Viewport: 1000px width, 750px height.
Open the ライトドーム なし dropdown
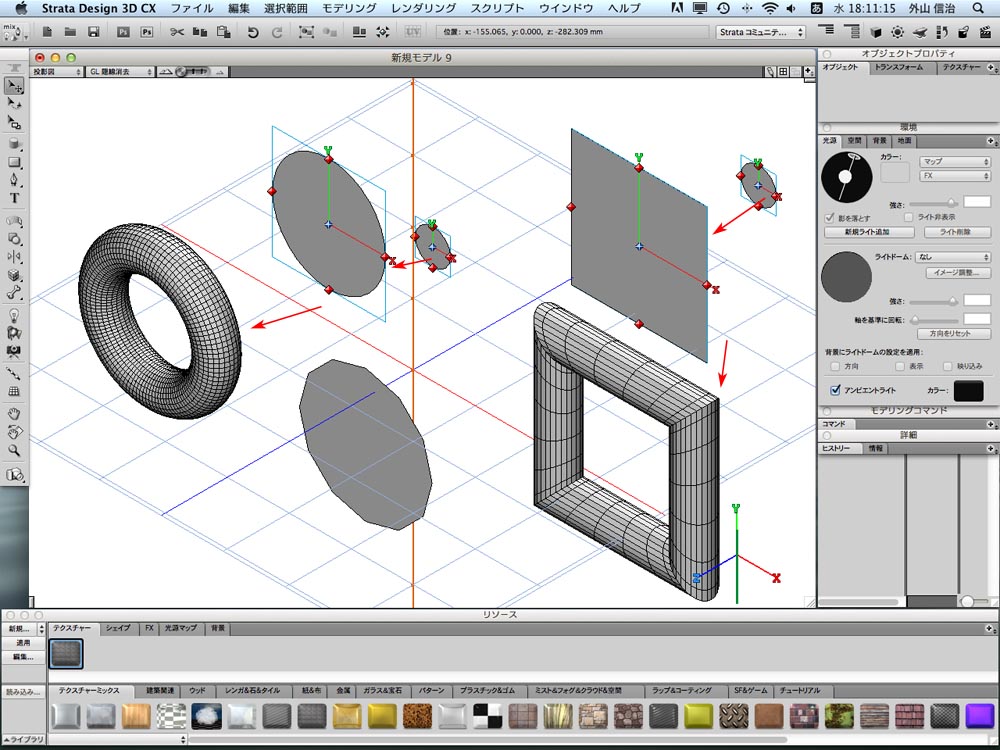(x=953, y=257)
